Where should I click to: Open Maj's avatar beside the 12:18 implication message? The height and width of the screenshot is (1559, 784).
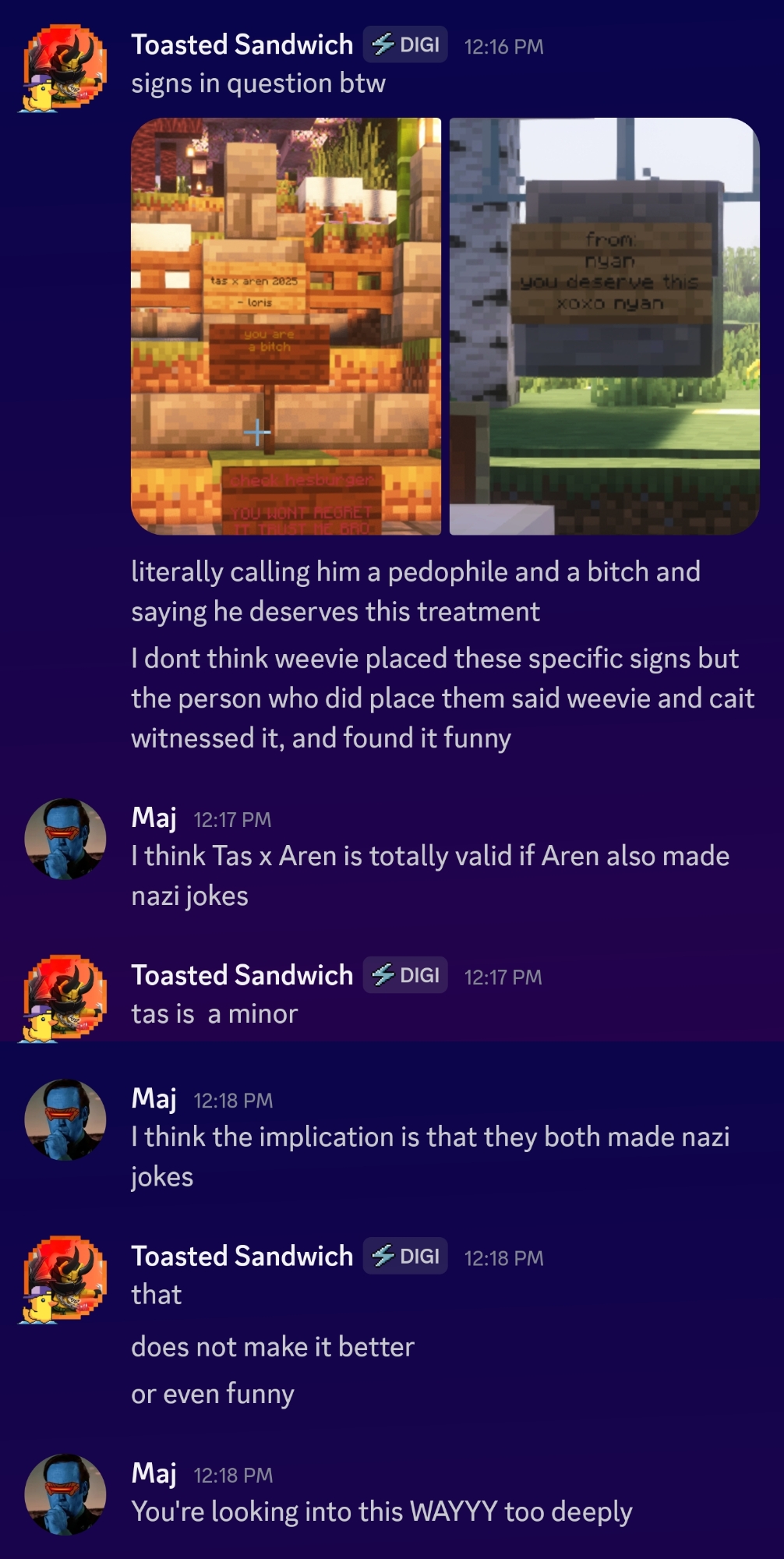tap(65, 1119)
